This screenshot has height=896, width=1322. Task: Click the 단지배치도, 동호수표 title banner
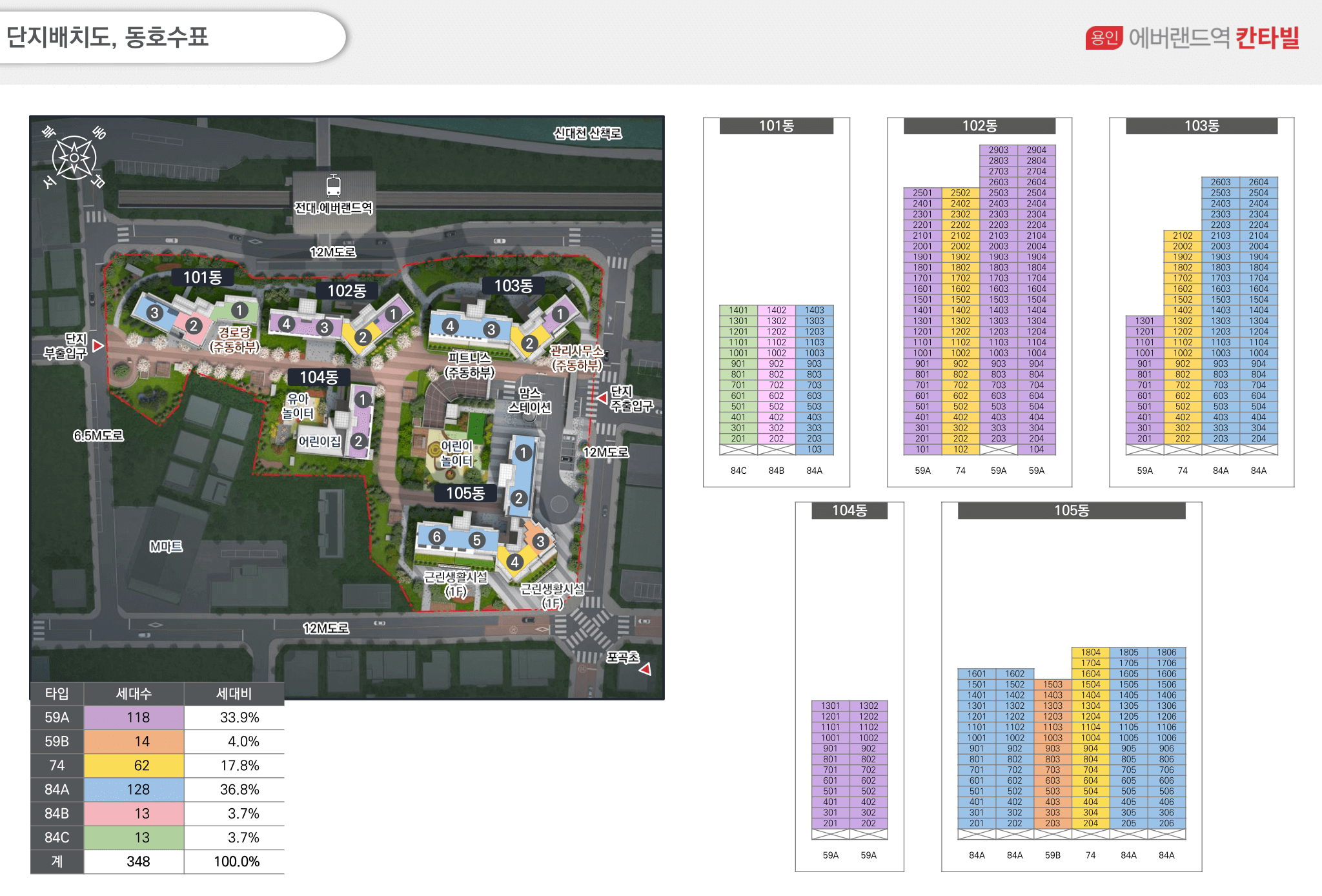pos(108,37)
